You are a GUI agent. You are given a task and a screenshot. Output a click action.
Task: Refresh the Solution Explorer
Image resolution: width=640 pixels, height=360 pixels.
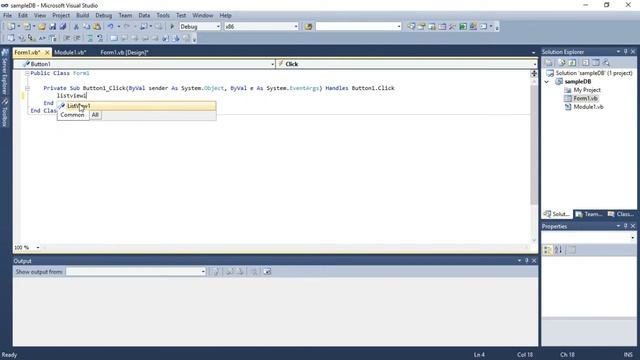click(x=572, y=62)
